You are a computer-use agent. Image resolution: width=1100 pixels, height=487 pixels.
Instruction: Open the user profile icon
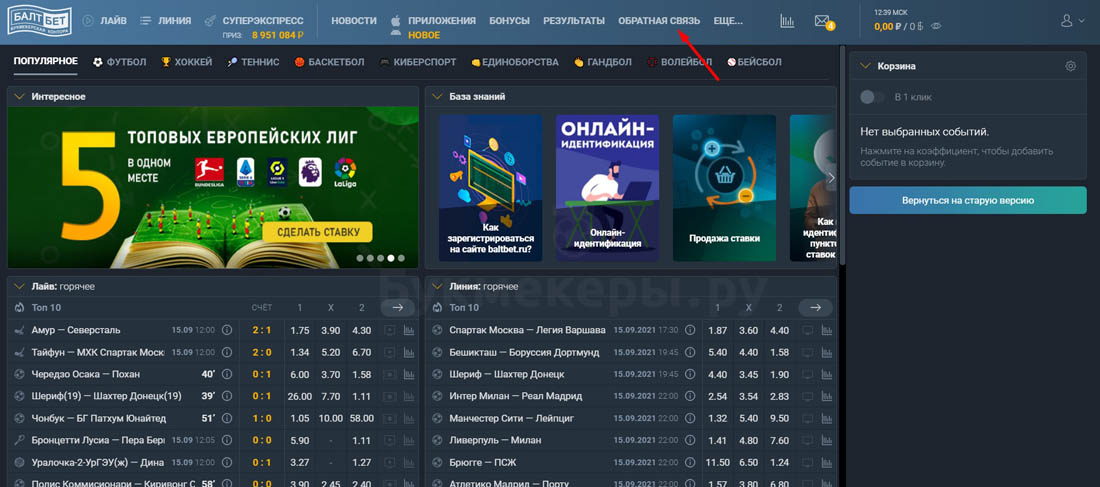click(x=1066, y=21)
